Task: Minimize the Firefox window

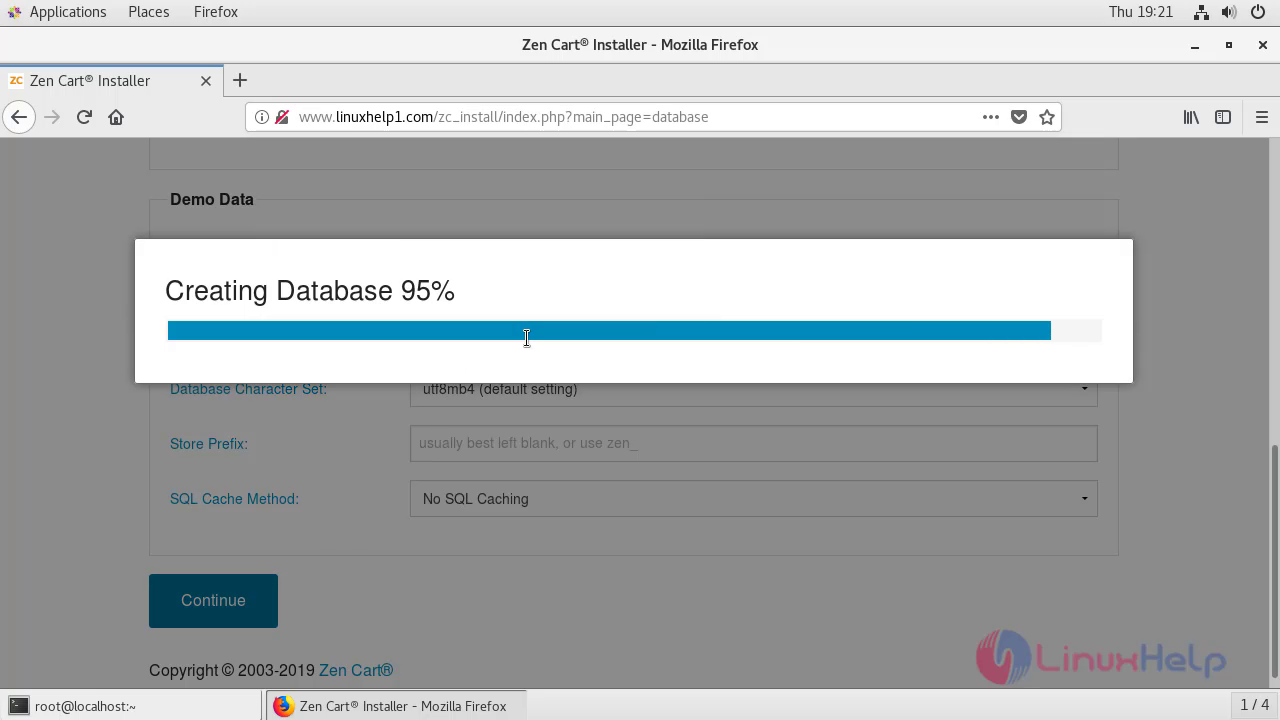Action: click(1195, 45)
